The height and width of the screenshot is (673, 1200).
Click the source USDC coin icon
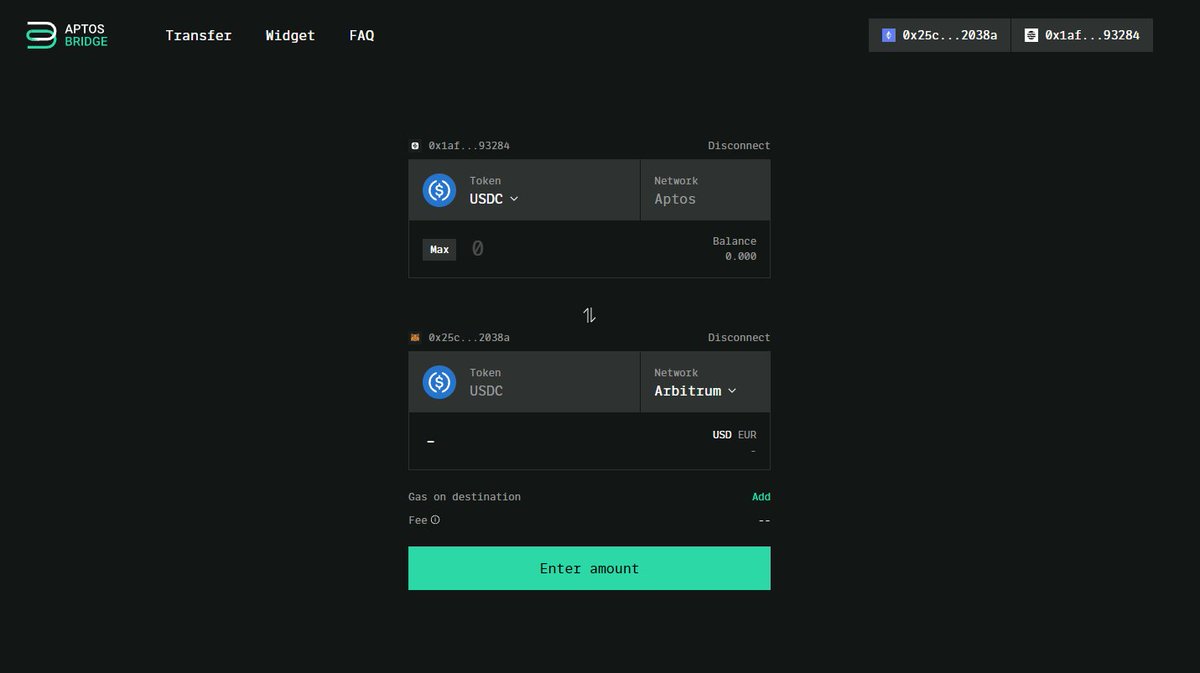coord(439,190)
